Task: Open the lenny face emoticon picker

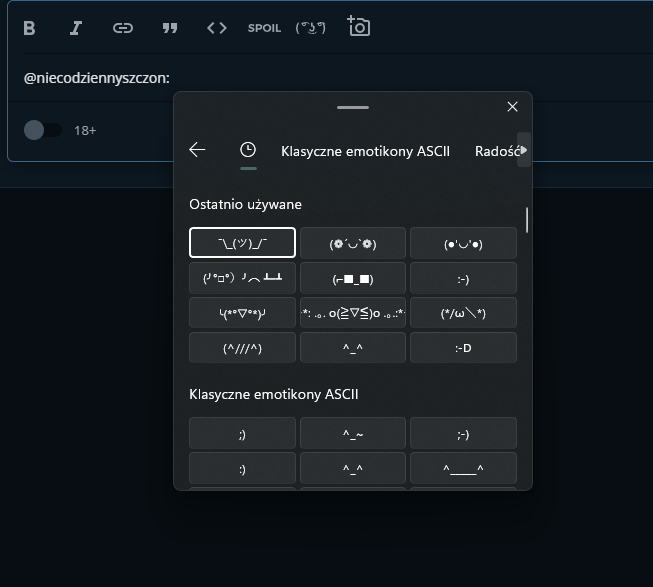Action: pyautogui.click(x=311, y=28)
